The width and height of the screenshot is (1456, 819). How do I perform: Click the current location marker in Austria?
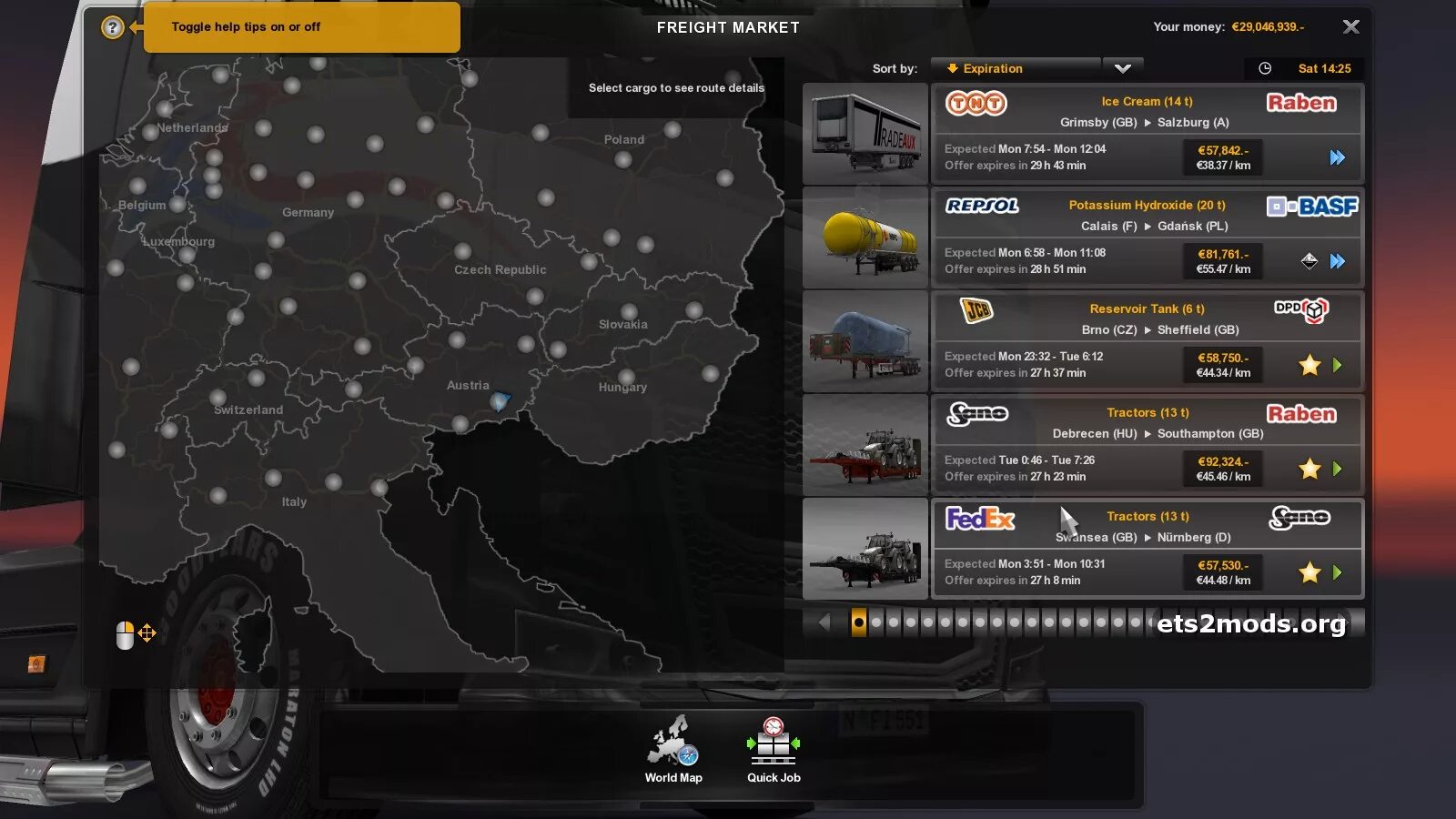(500, 400)
